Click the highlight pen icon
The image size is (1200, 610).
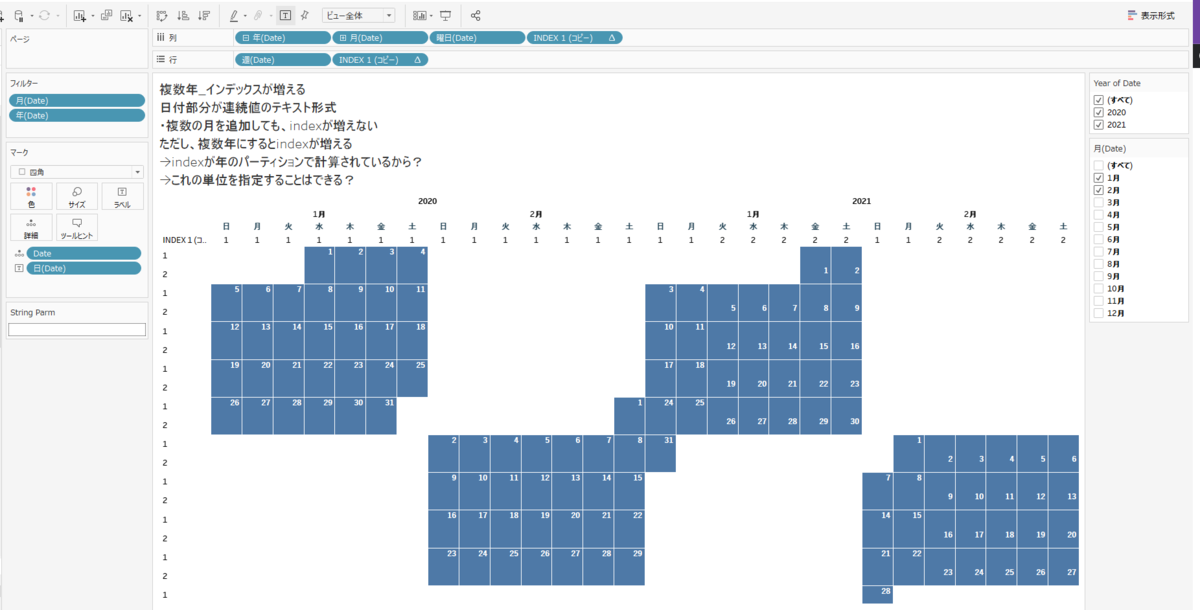(233, 16)
